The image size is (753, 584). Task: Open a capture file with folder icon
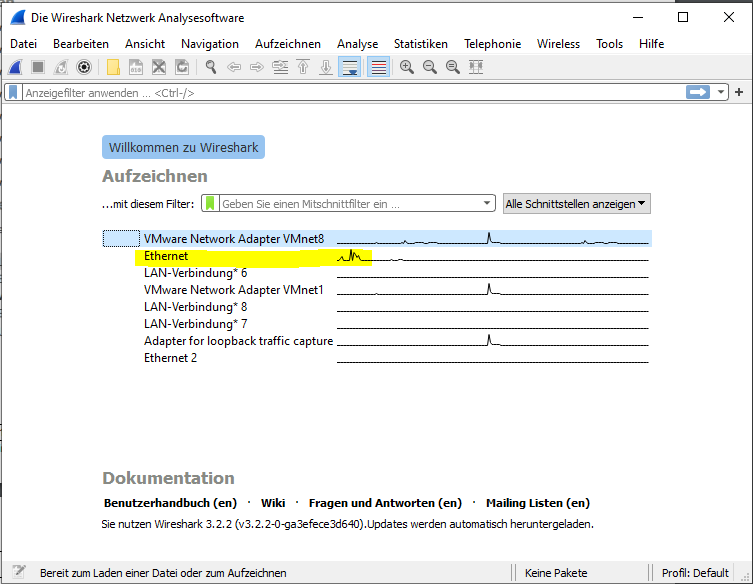[x=113, y=67]
